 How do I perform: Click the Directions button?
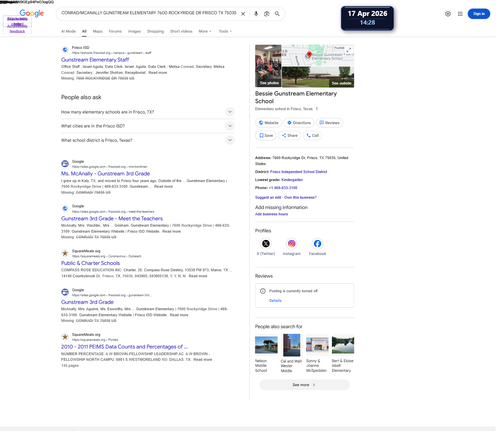(299, 123)
